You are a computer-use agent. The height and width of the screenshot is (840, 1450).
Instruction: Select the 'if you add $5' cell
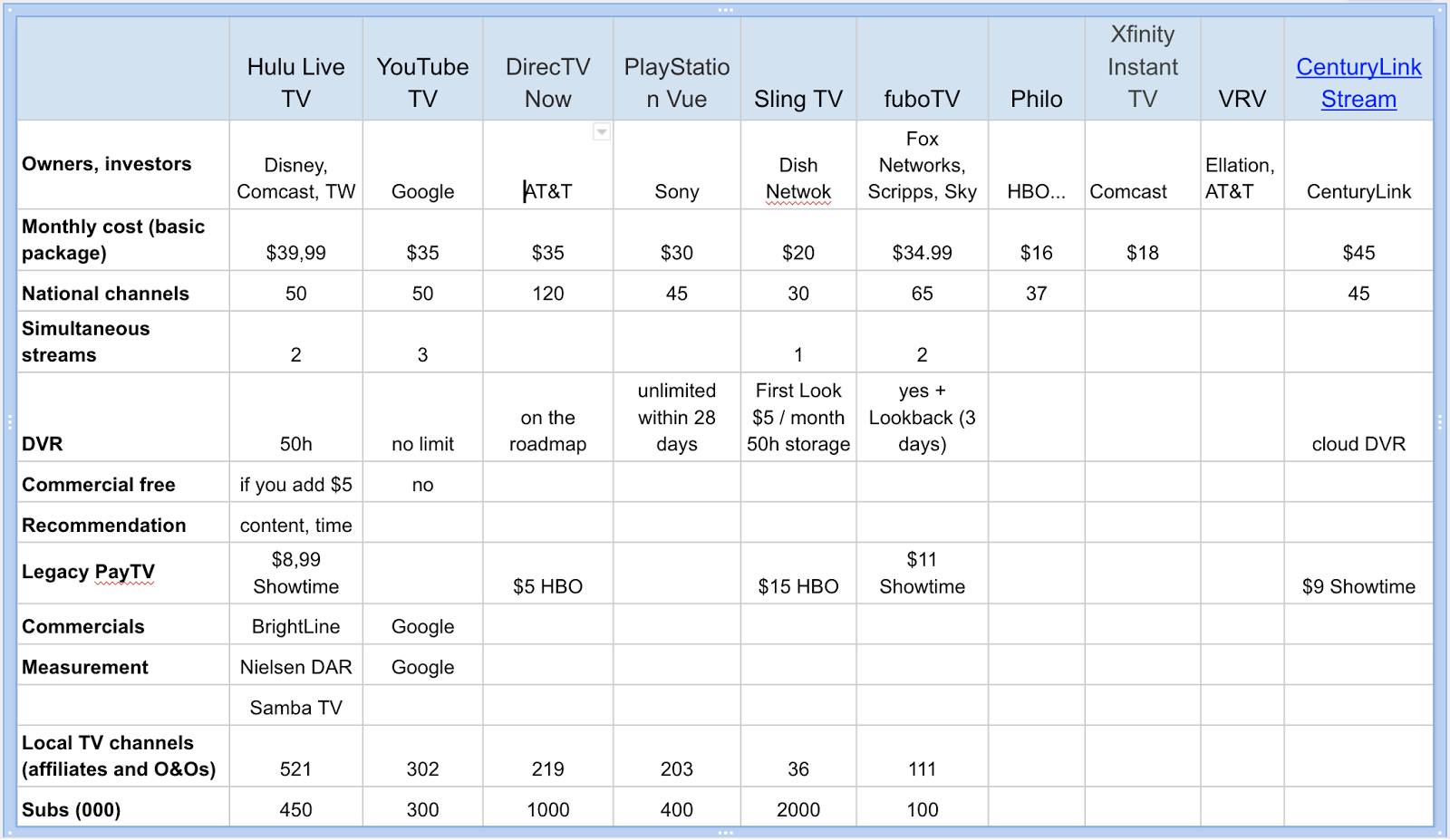point(296,482)
